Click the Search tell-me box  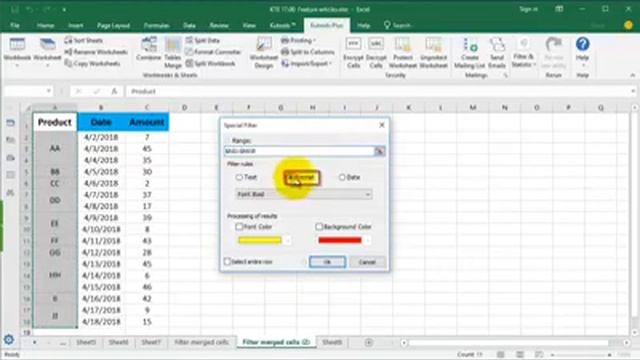coord(397,25)
